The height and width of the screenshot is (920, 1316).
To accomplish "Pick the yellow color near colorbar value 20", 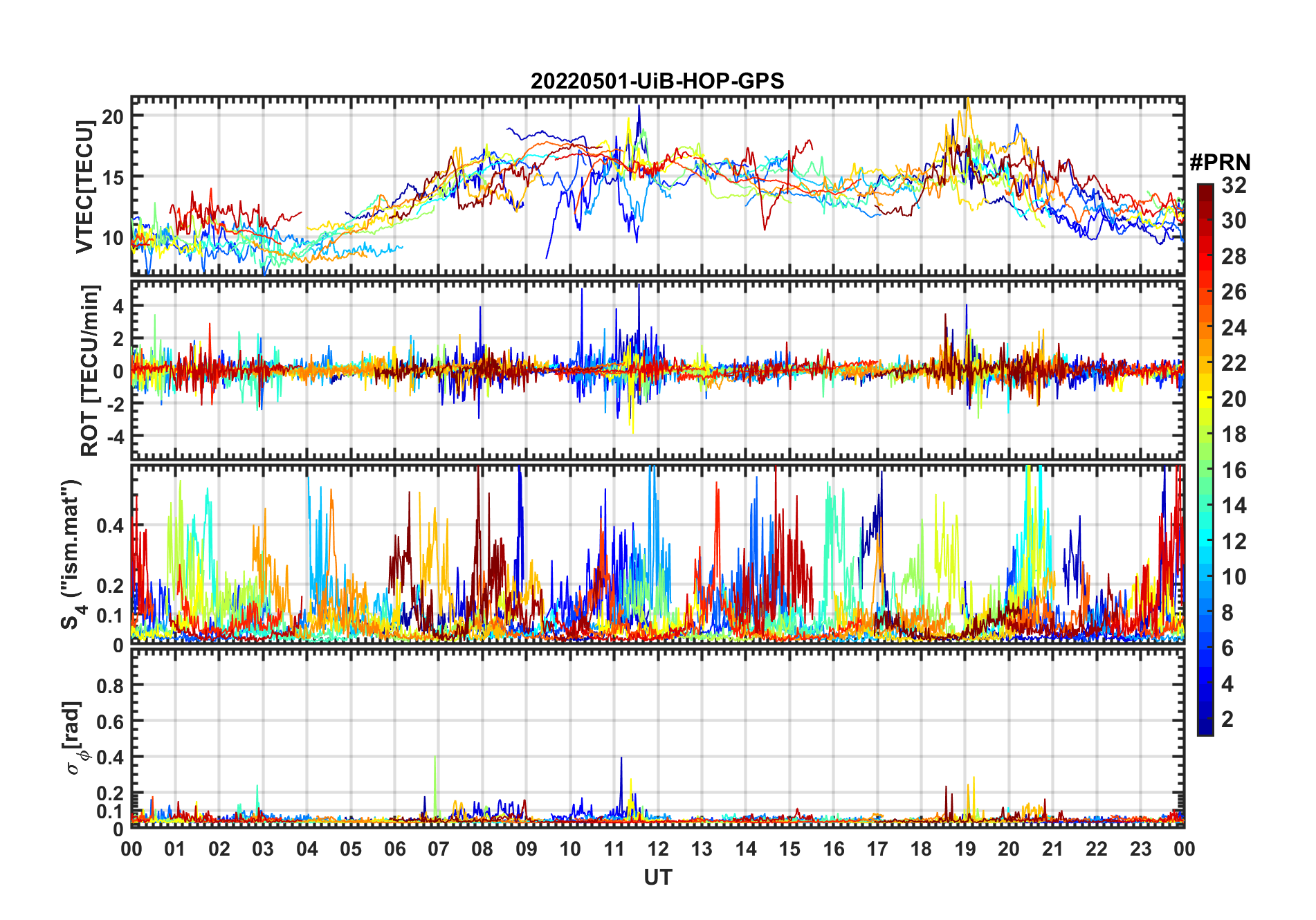I will 1205,399.
